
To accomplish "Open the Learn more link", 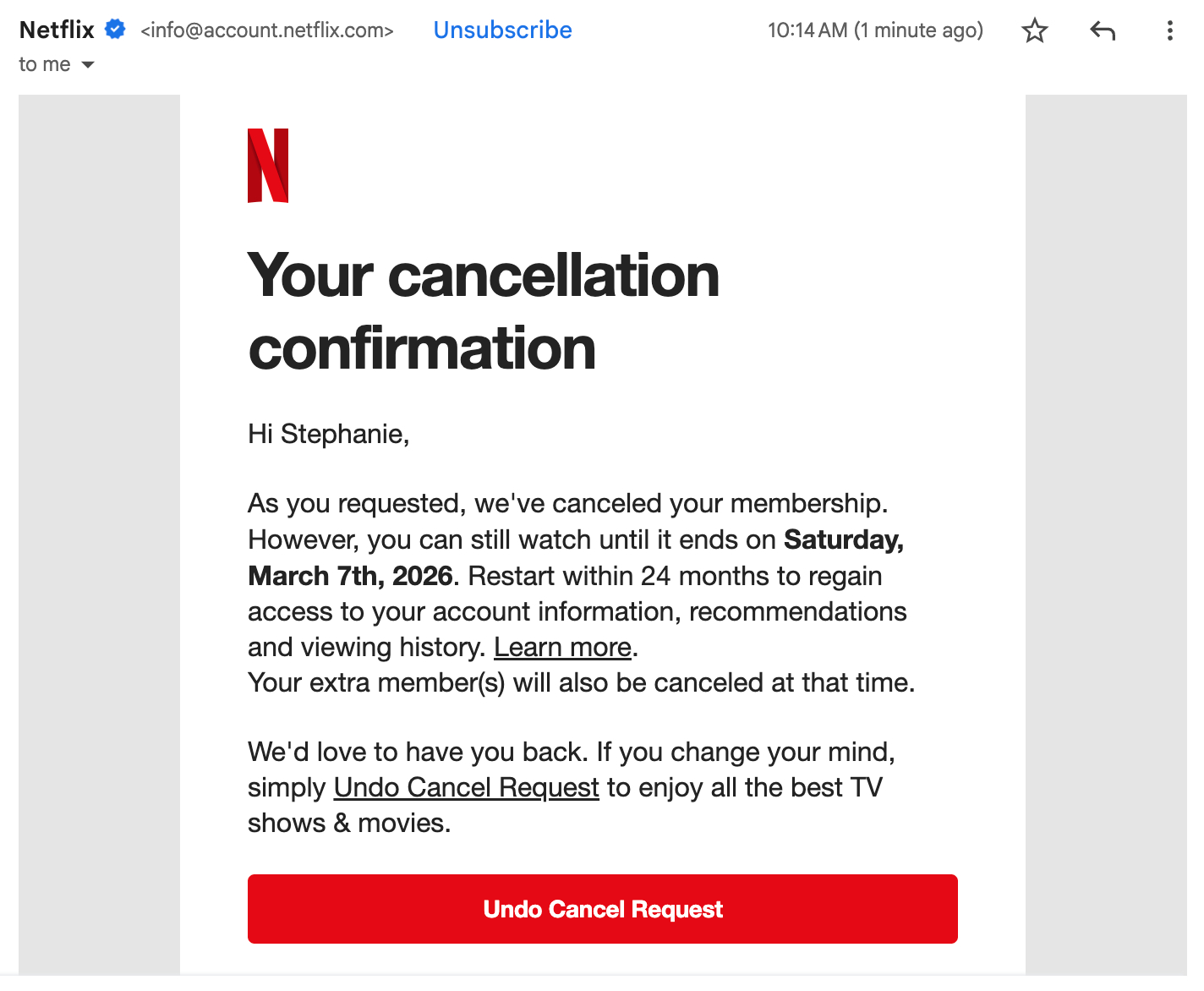I will pos(562,647).
